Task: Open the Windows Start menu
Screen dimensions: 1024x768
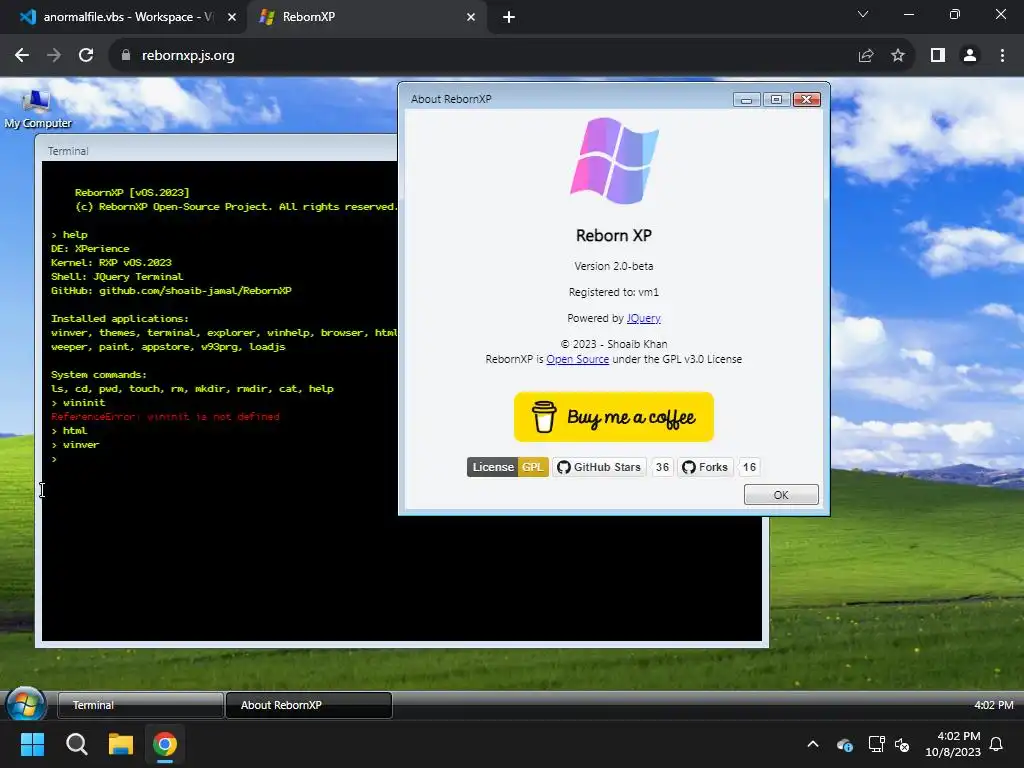Action: pos(32,744)
